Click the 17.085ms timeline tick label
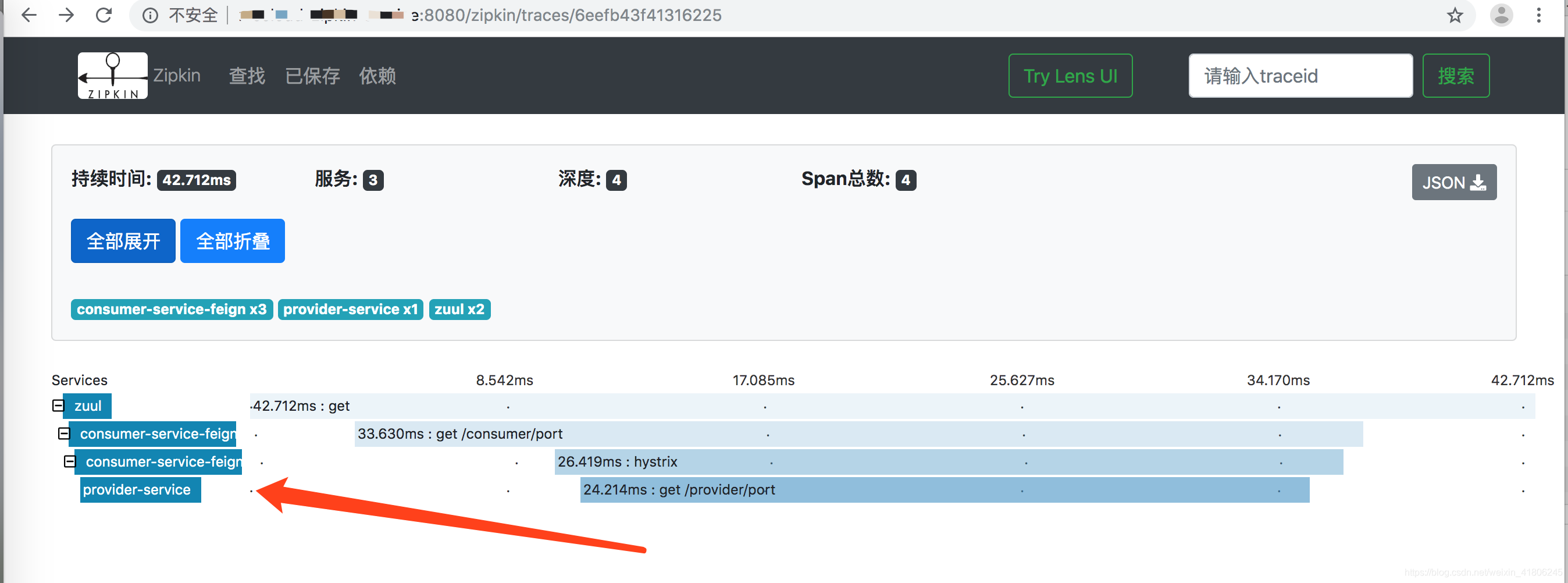The image size is (1568, 583). coord(763,381)
